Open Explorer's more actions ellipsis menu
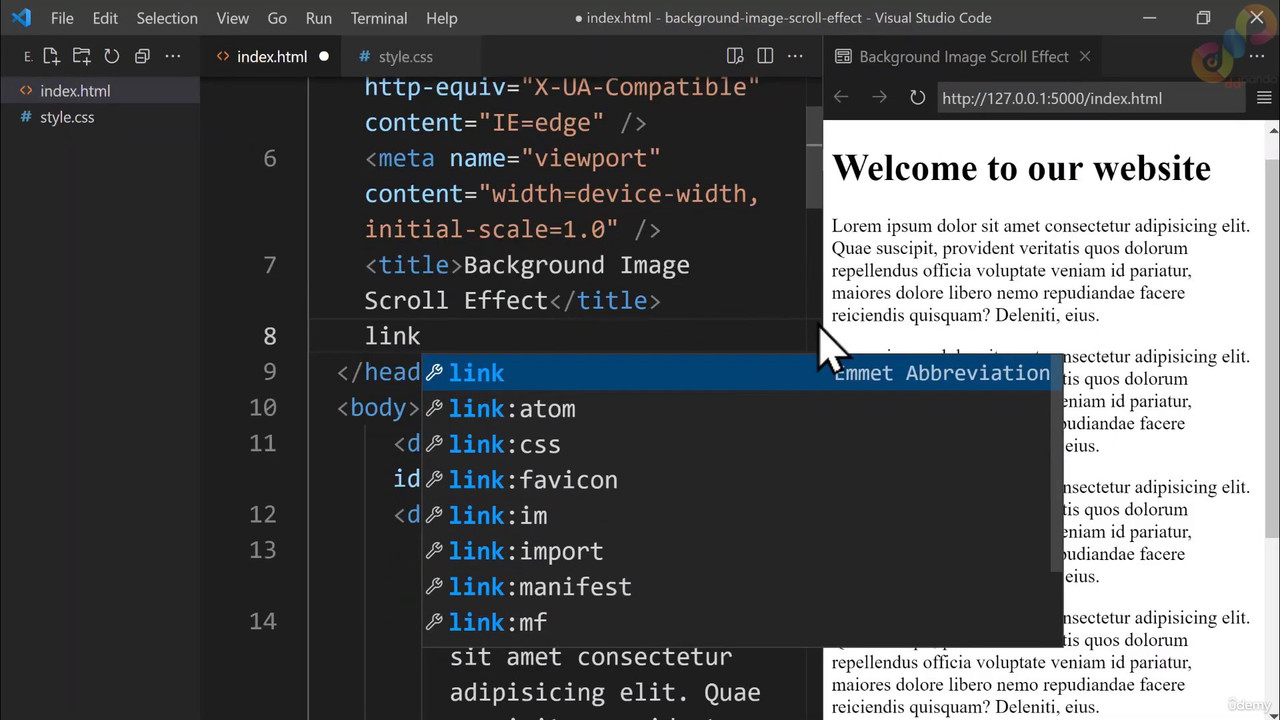 173,57
